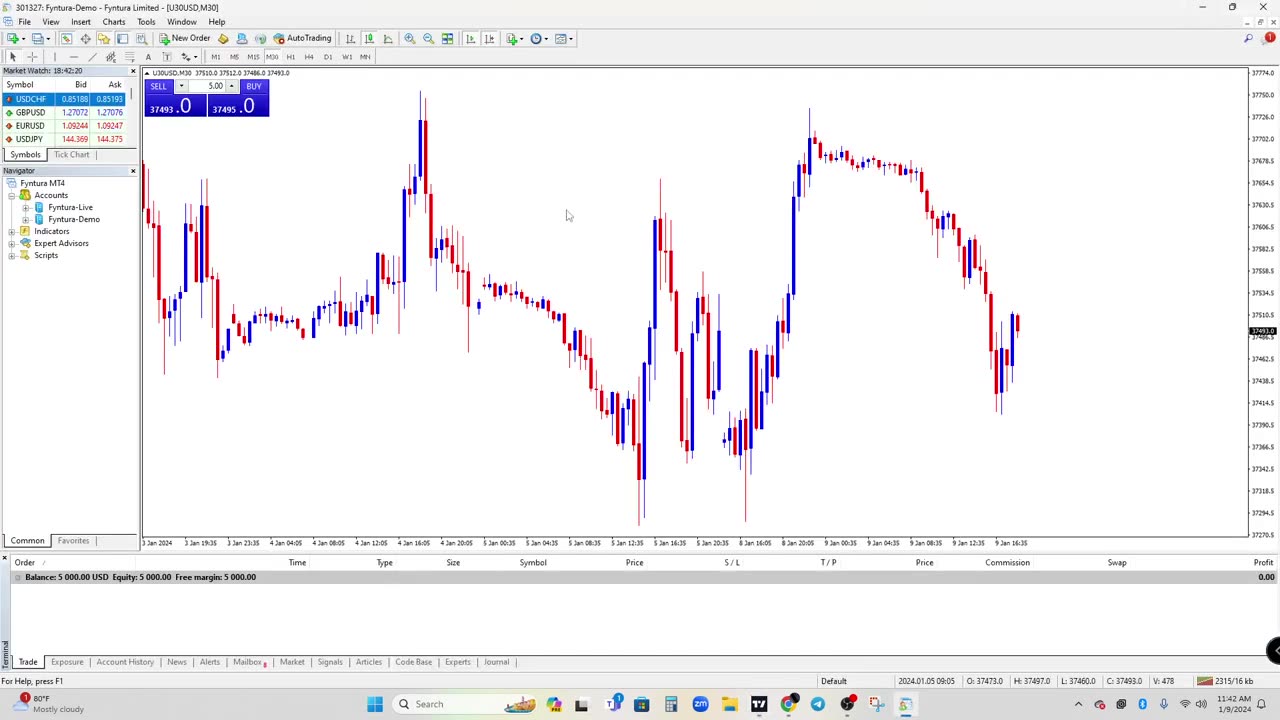The height and width of the screenshot is (720, 1280).
Task: Open the Tools menu
Action: (x=146, y=21)
